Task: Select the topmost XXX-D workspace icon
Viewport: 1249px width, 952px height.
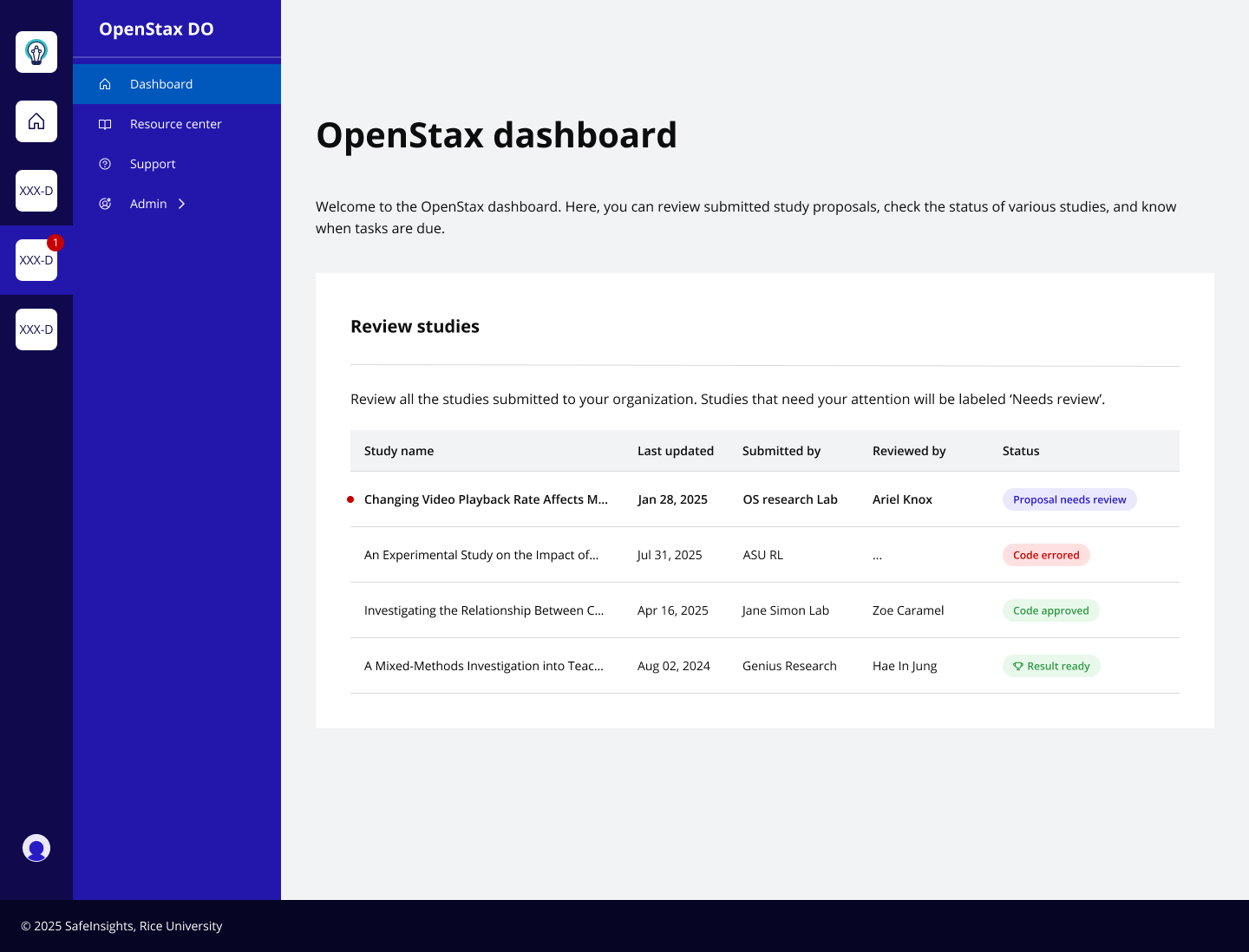Action: [x=36, y=191]
